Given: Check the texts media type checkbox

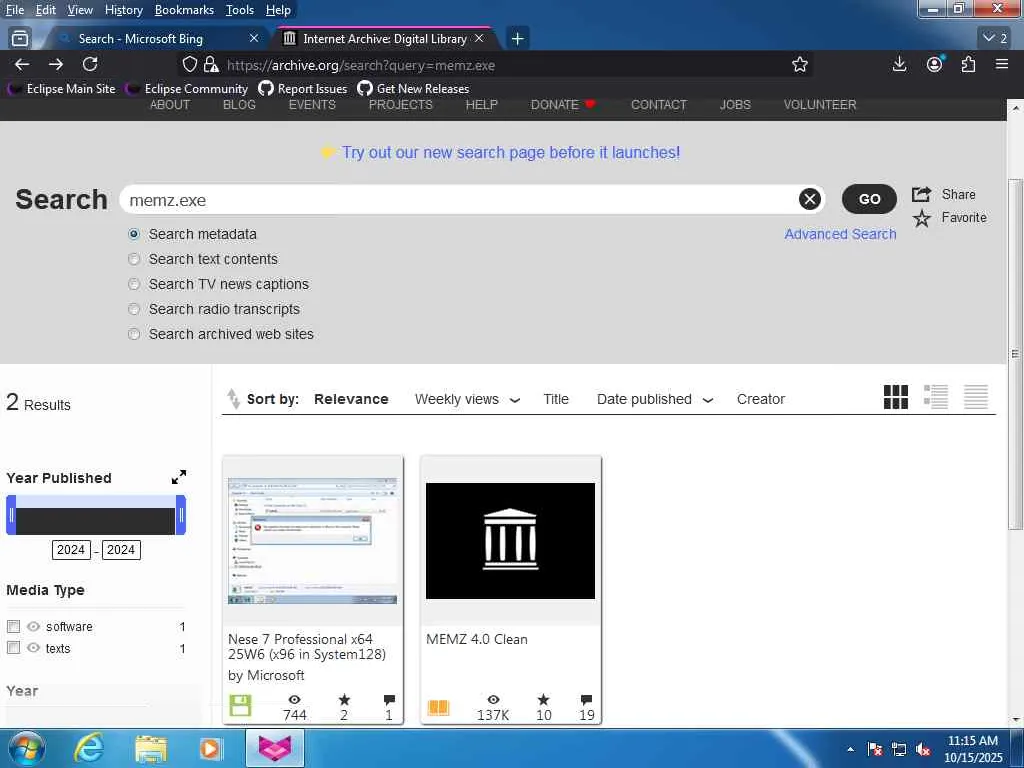Looking at the screenshot, I should pyautogui.click(x=13, y=648).
